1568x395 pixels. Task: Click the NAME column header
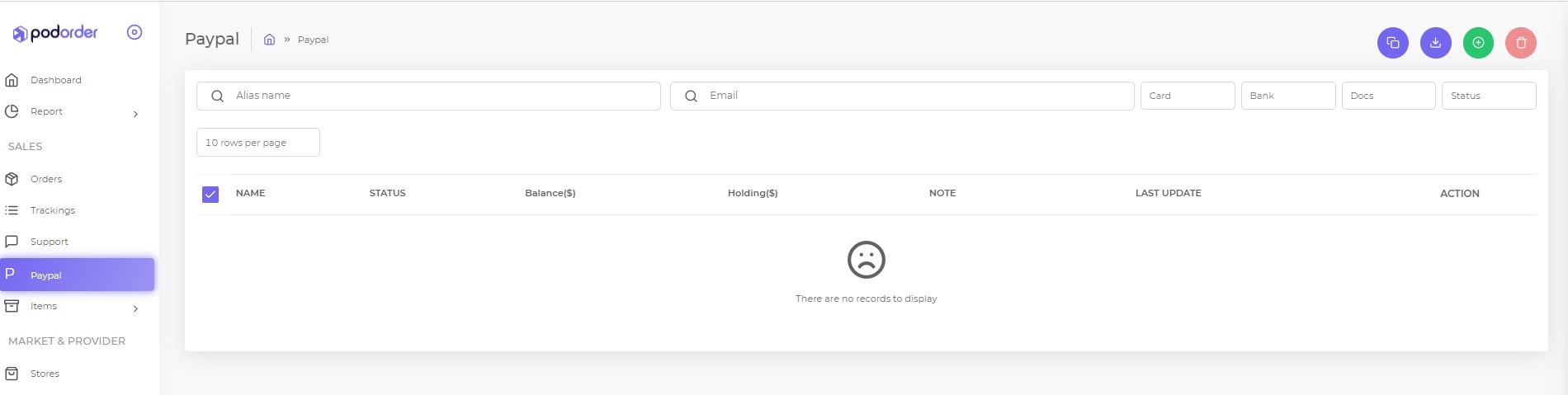(x=251, y=193)
